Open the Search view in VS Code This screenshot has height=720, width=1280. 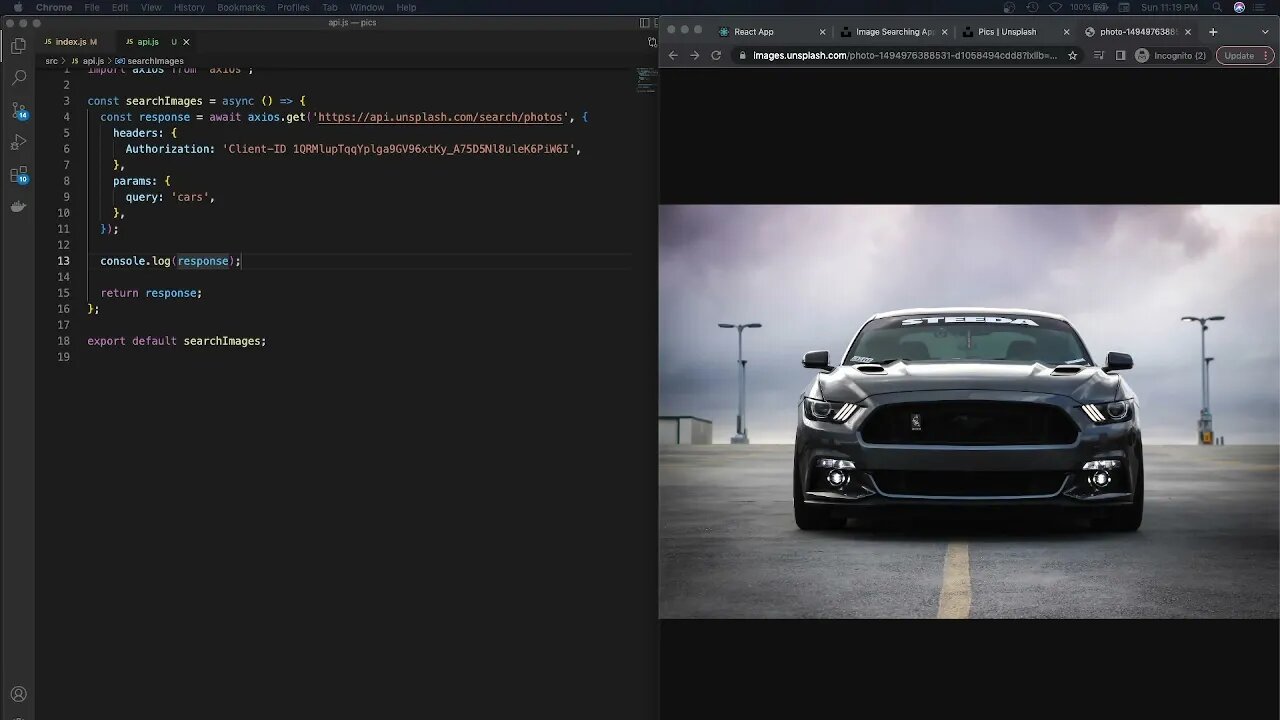point(18,77)
